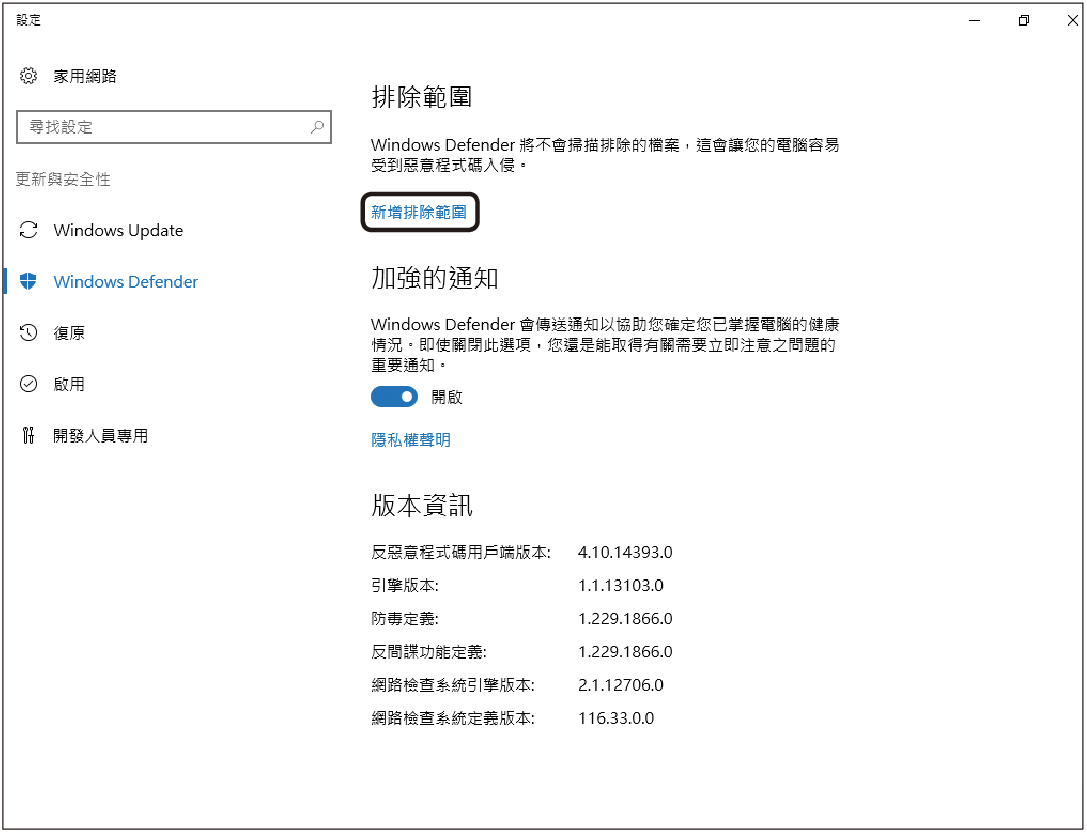Open 開發人員專用 developer settings
This screenshot has height=834, width=1087.
101,435
